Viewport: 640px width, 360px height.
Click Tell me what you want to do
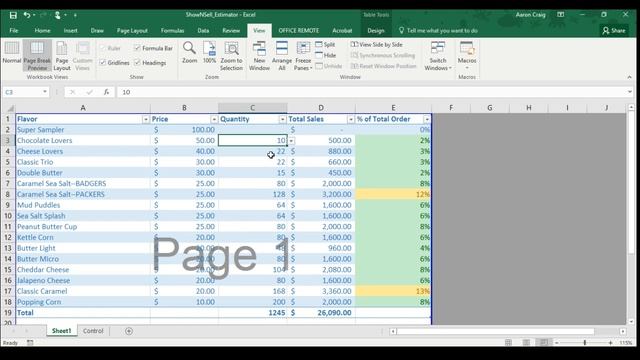[x=438, y=31]
